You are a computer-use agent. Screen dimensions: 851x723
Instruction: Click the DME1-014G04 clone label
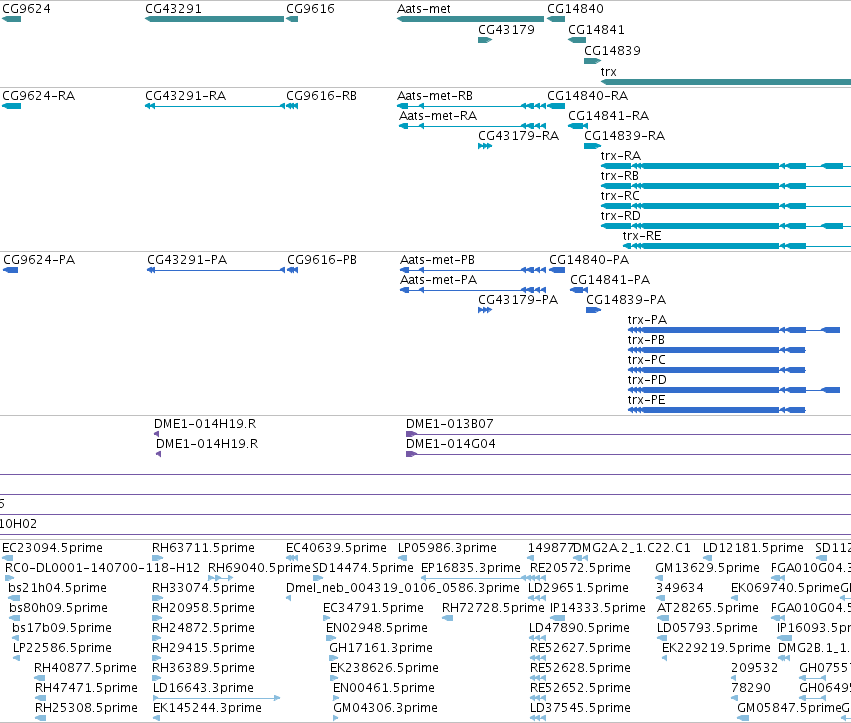[x=450, y=444]
